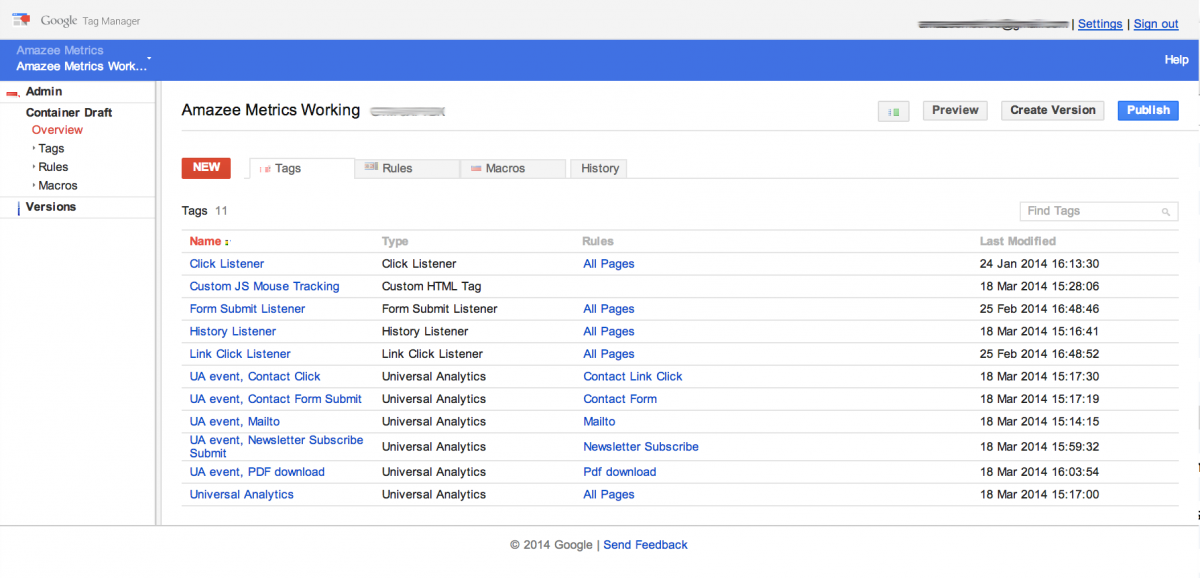The image size is (1200, 578).
Task: Click the red NEW button
Action: (x=206, y=168)
